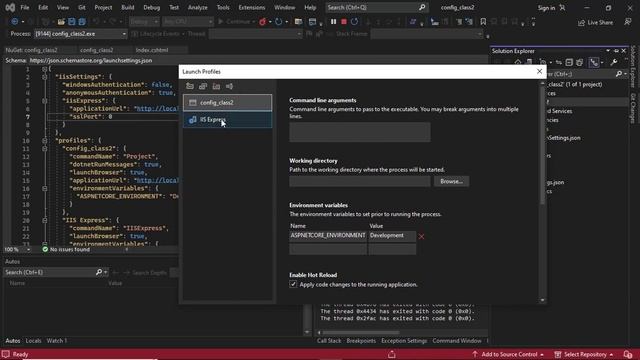Remove the ASPNETCORE_ENVIRONMENT variable with red X

pos(421,236)
